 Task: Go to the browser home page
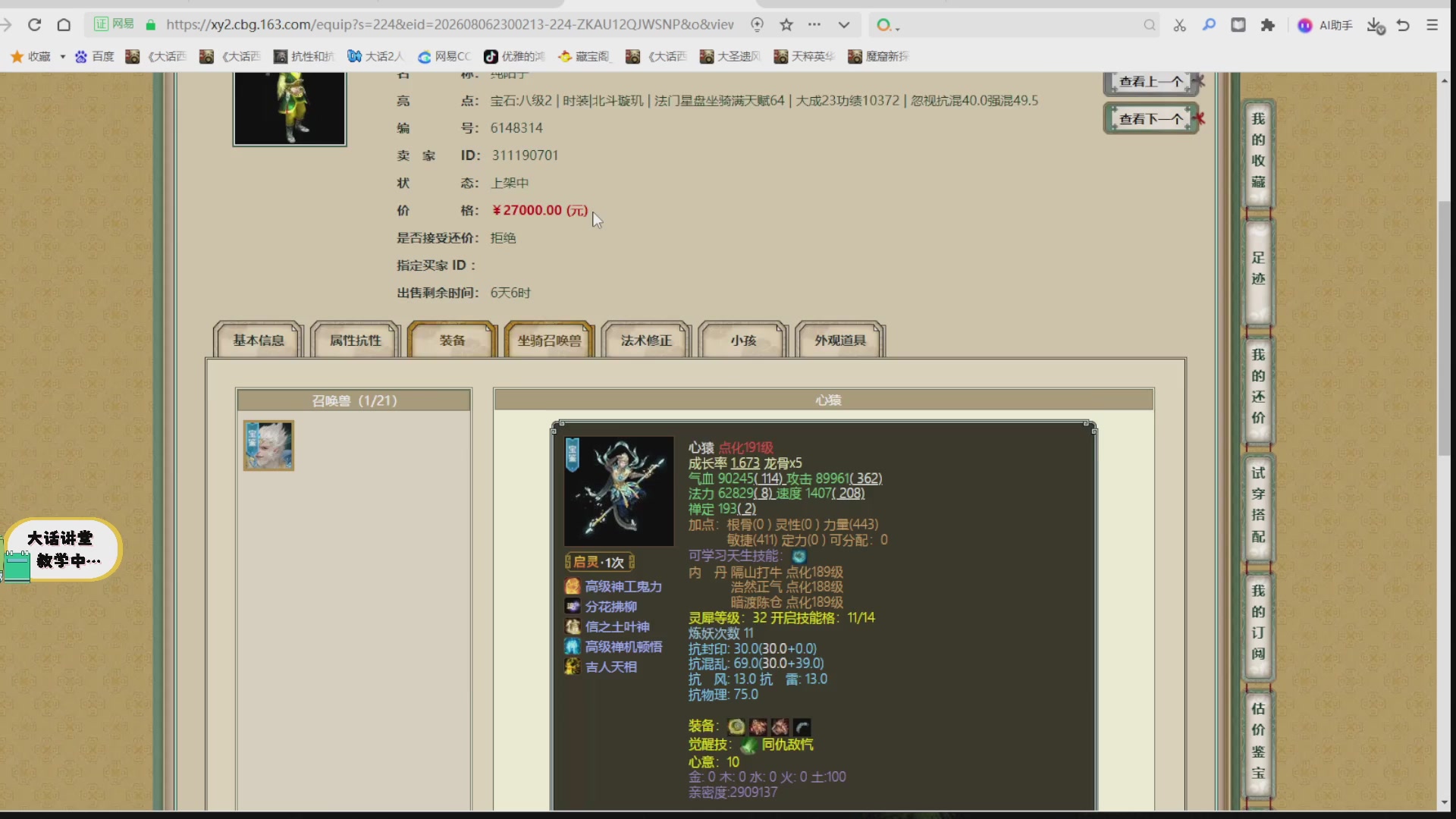64,25
